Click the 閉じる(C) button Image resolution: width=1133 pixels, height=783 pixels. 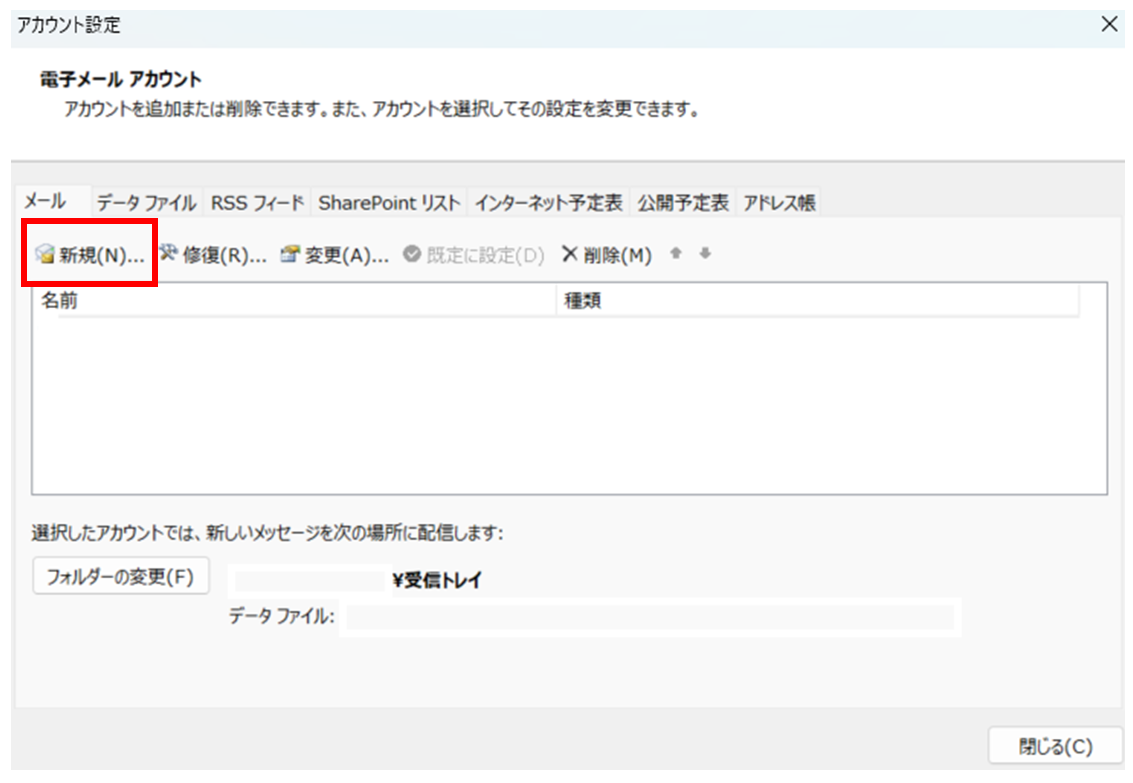1058,745
